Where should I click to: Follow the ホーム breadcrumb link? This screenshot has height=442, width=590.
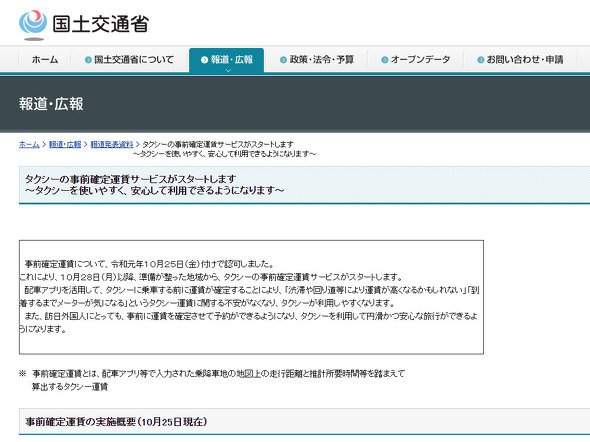(29, 144)
